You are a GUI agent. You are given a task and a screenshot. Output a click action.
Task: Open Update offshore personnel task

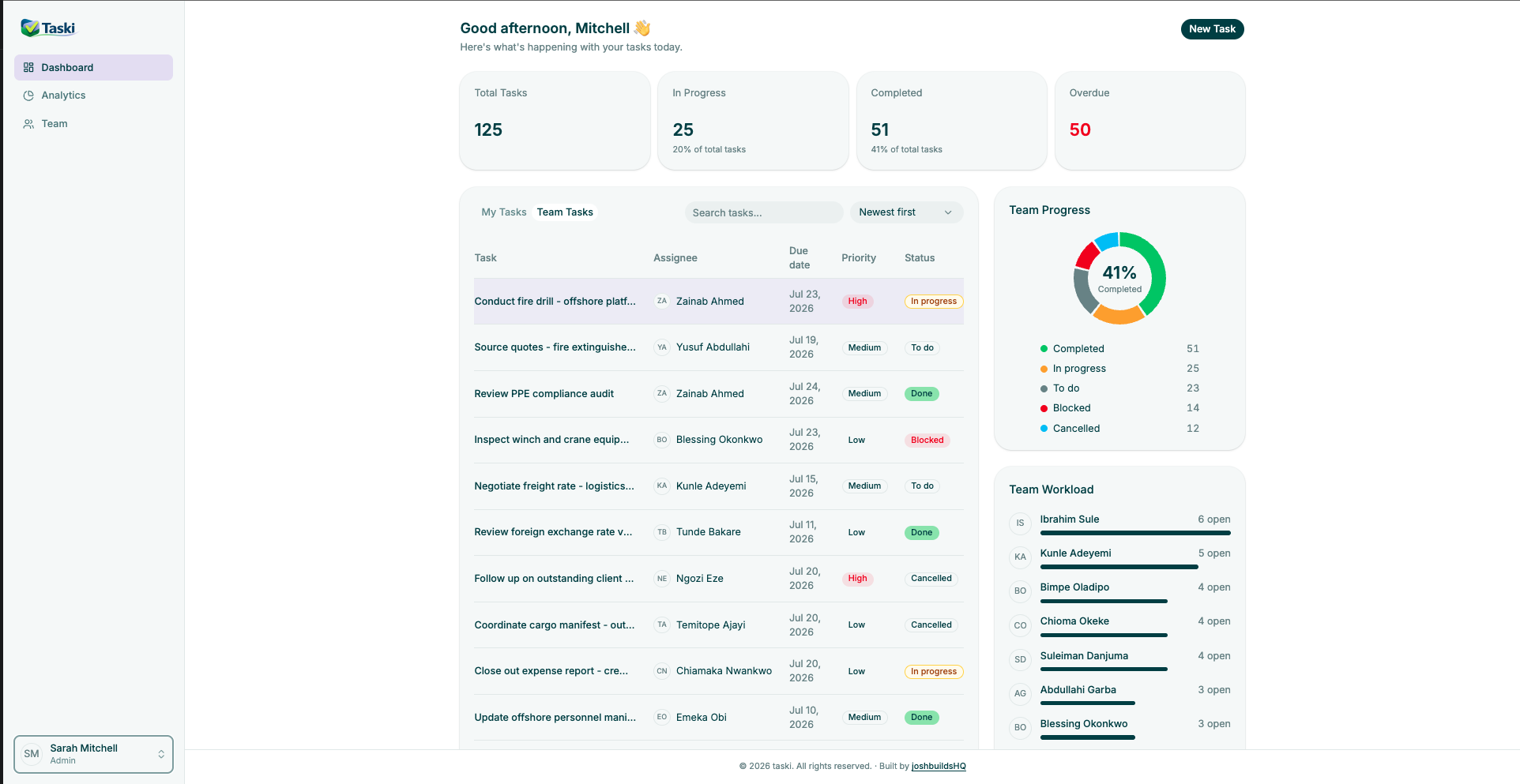[555, 717]
